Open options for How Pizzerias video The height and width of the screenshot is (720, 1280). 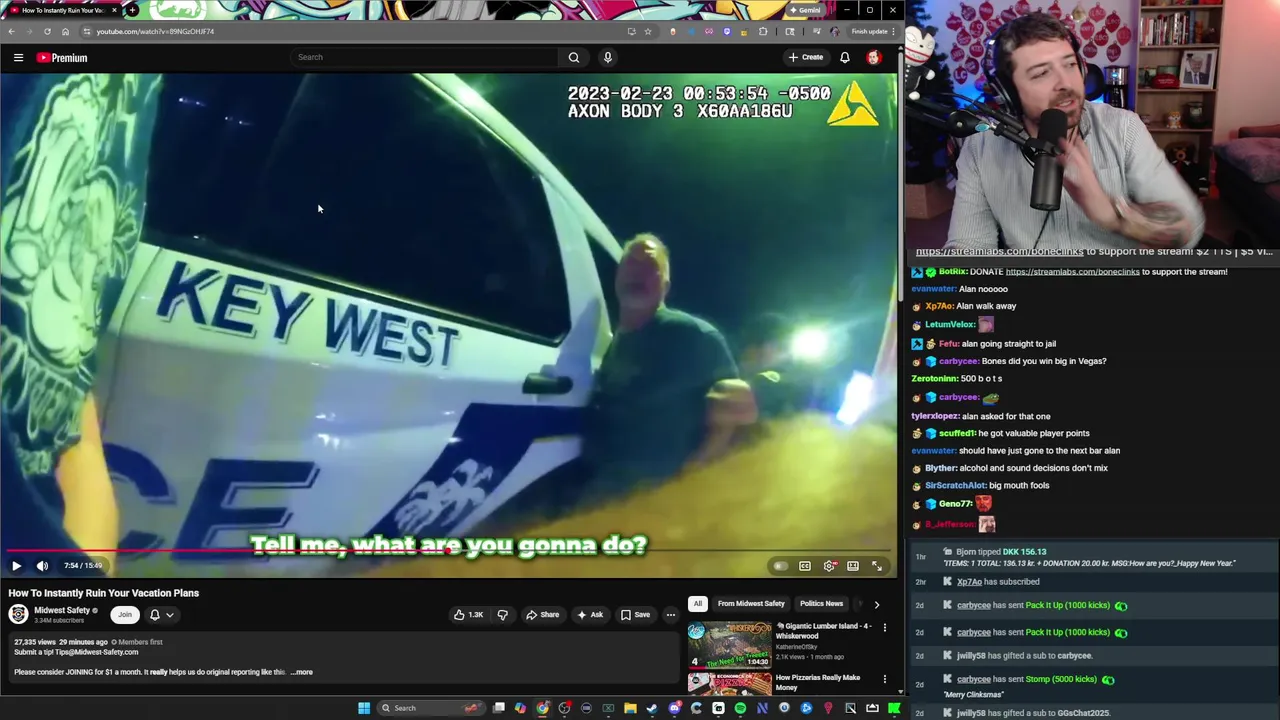[884, 680]
